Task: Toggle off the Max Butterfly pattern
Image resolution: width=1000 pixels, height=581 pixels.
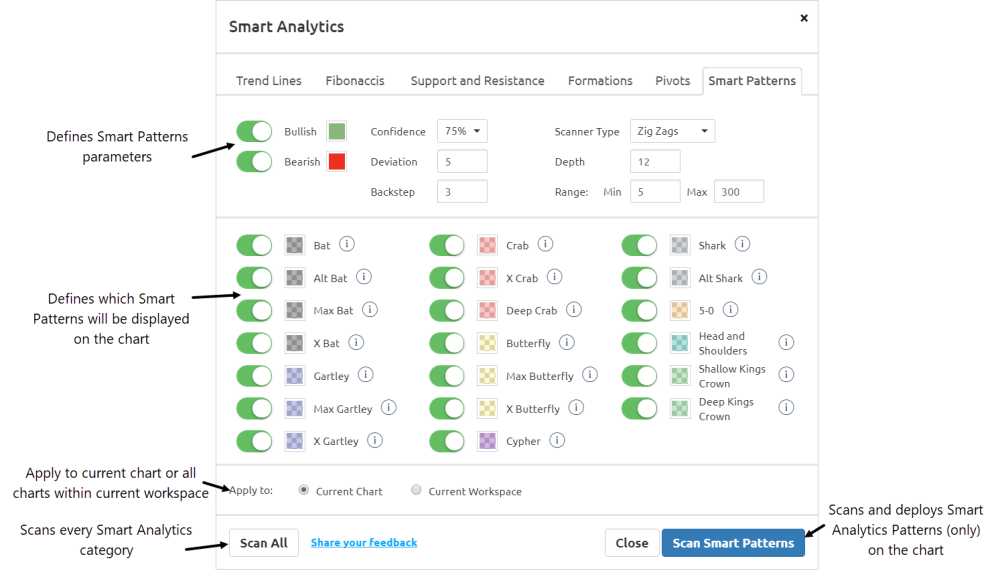Action: click(446, 376)
